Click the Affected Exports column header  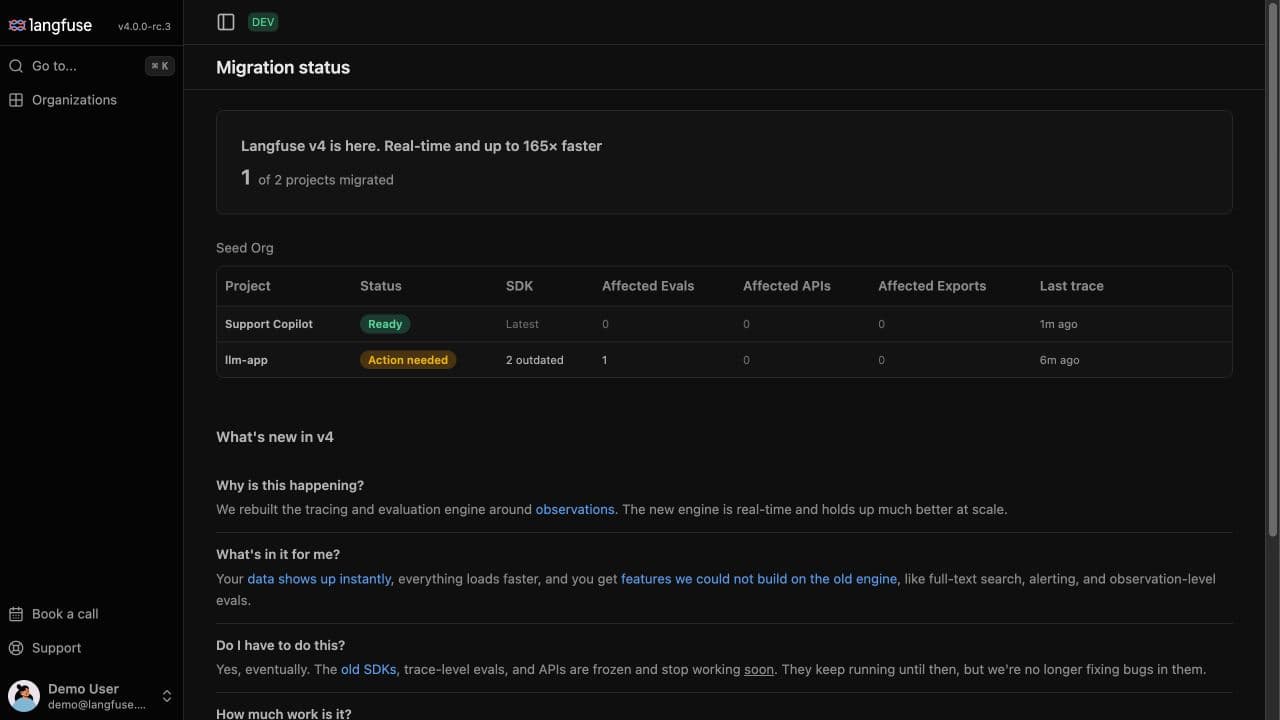pos(932,286)
